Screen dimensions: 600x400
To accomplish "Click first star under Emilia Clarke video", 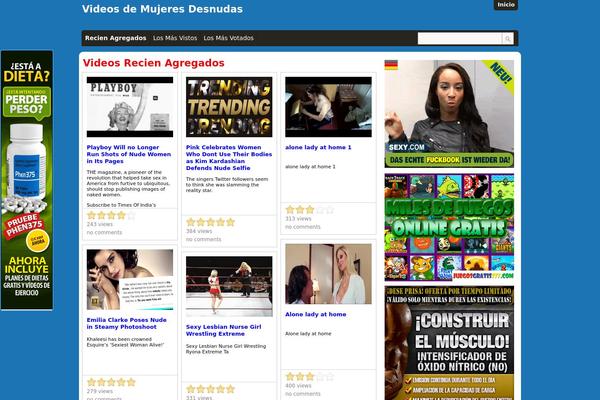I will [x=91, y=382].
